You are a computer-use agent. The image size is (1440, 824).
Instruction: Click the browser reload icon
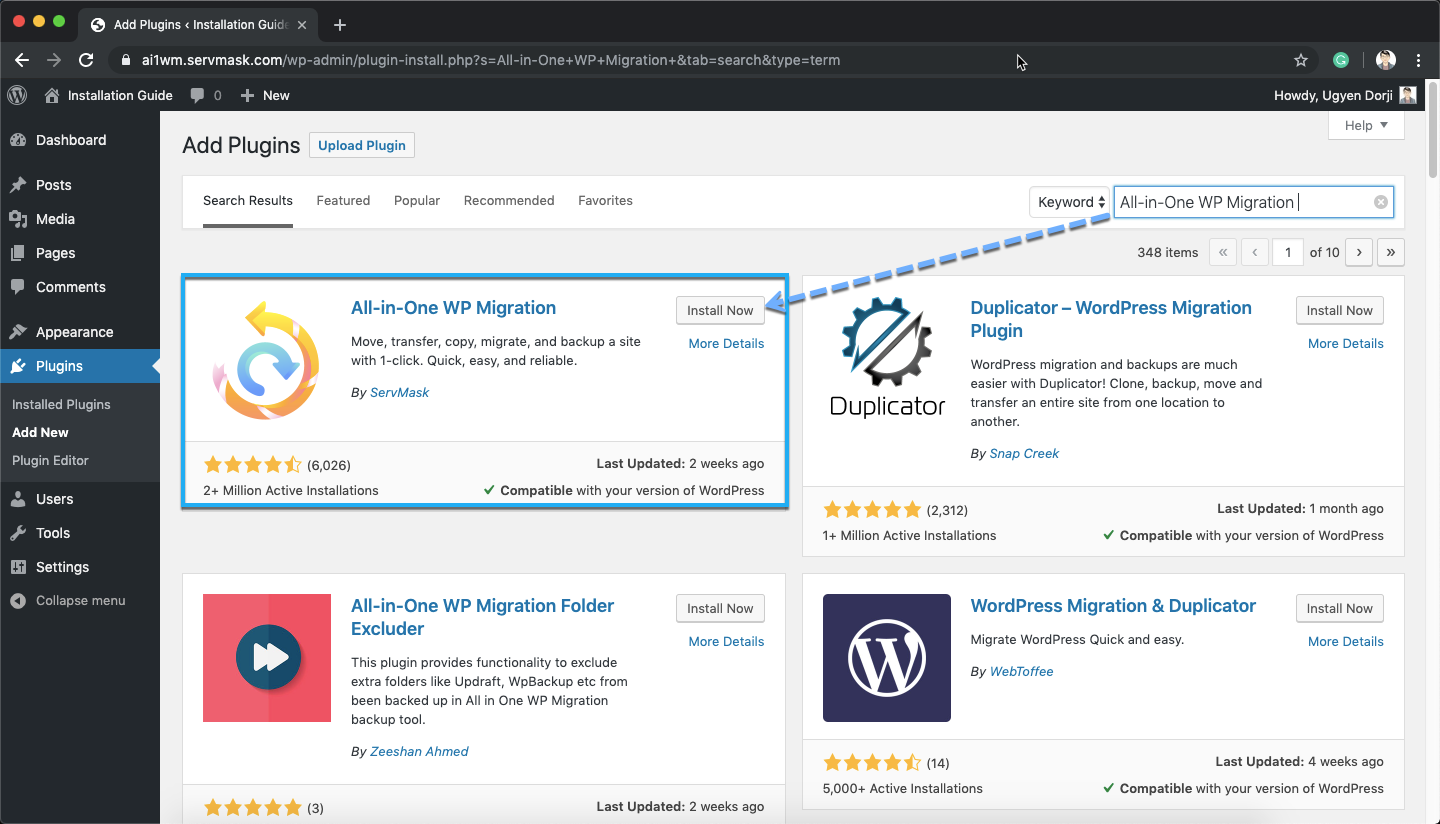(x=86, y=60)
